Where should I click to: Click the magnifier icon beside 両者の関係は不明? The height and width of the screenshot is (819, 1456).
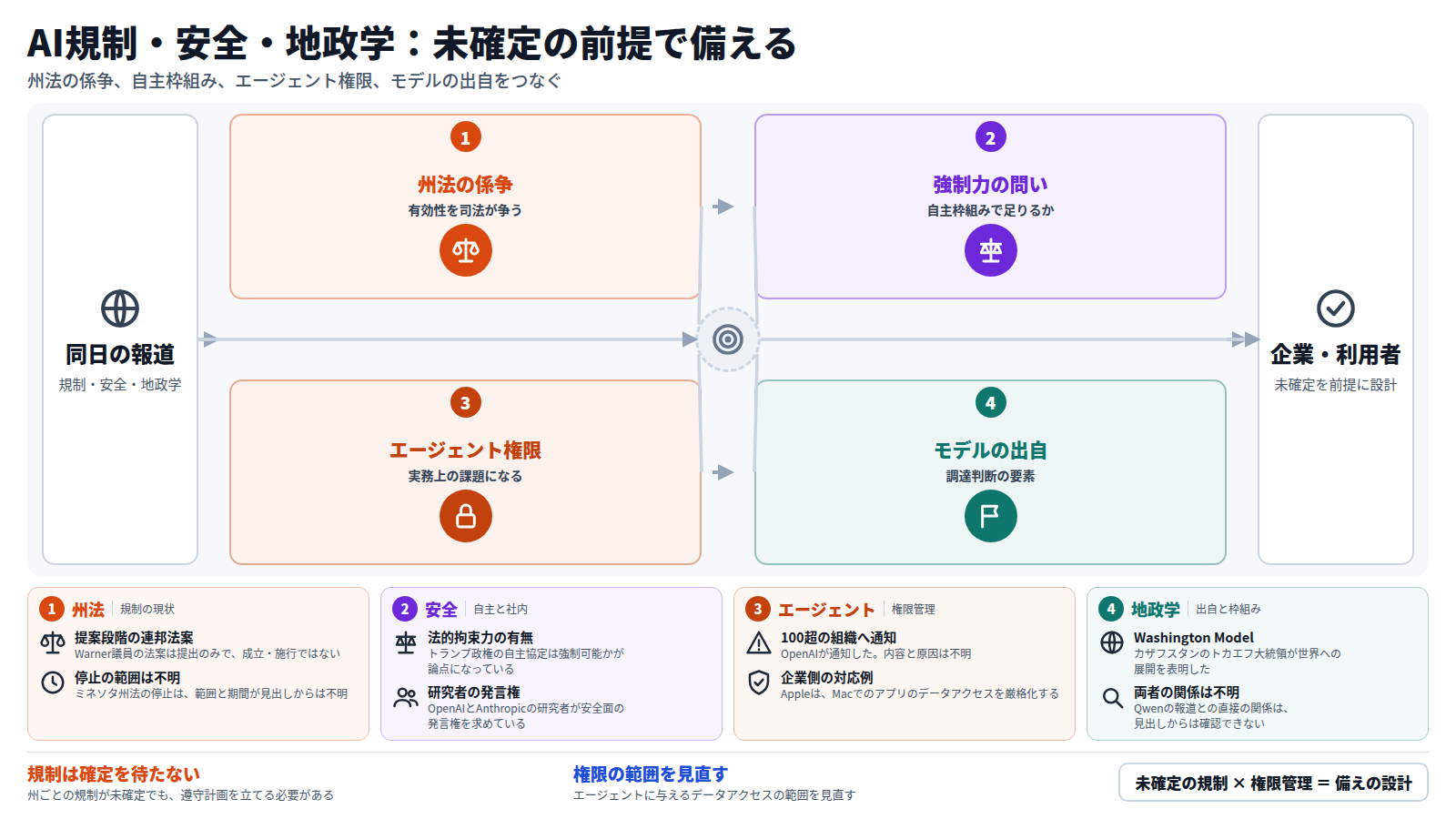1112,698
